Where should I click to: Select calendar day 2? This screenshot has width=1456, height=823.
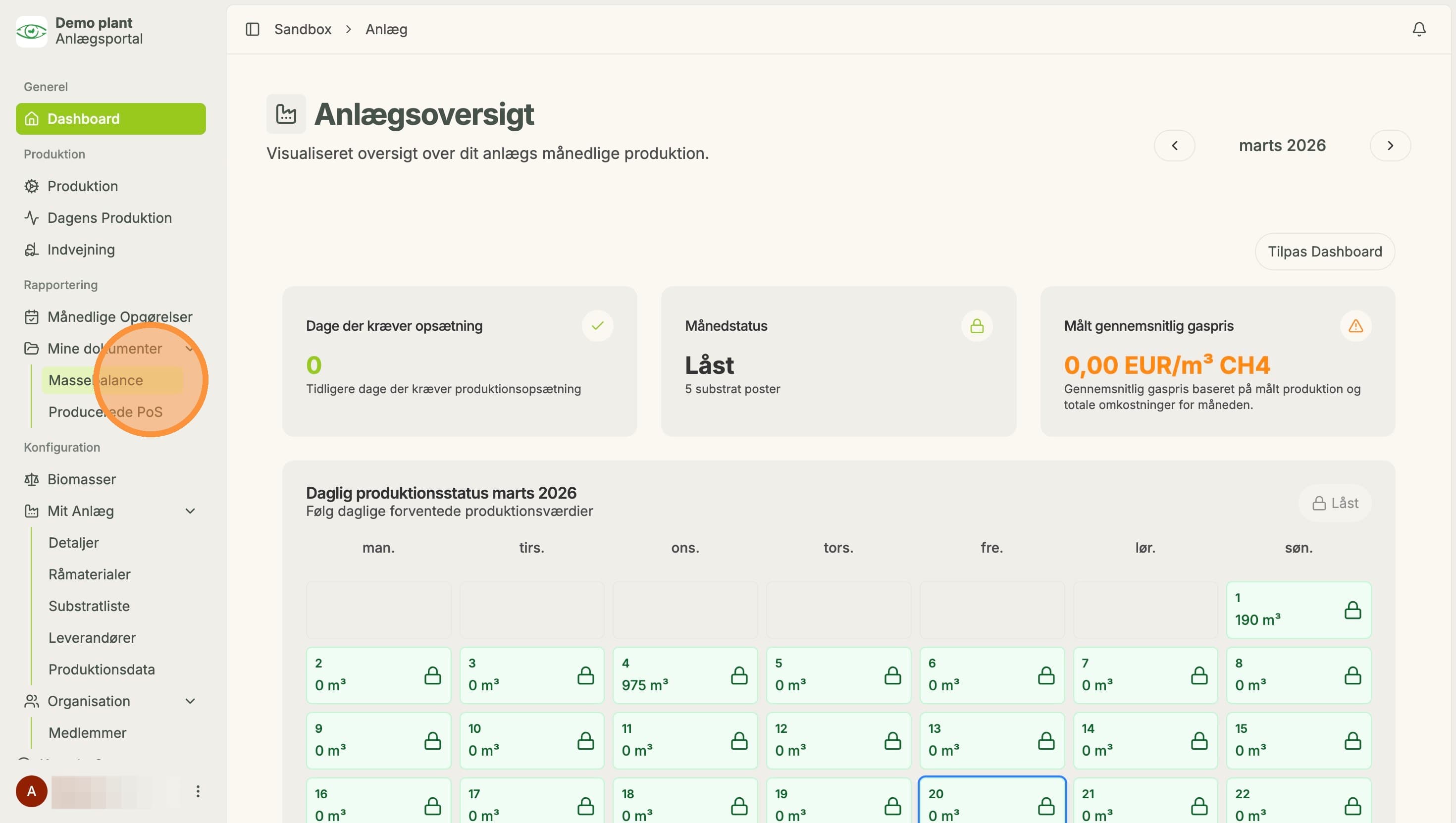[379, 675]
